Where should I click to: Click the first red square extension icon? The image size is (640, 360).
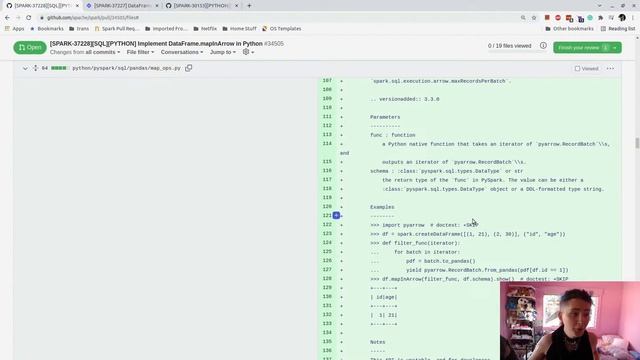[x=547, y=18]
